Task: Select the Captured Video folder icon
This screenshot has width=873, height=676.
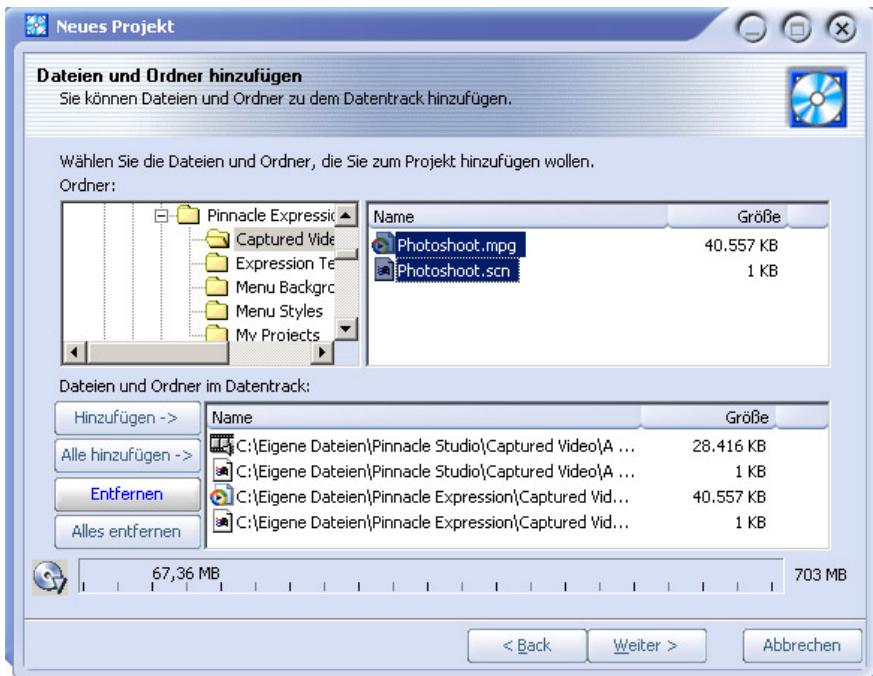Action: (217, 239)
